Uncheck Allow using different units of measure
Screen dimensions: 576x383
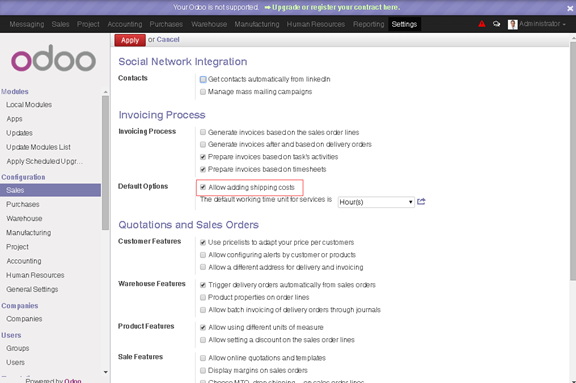(203, 327)
